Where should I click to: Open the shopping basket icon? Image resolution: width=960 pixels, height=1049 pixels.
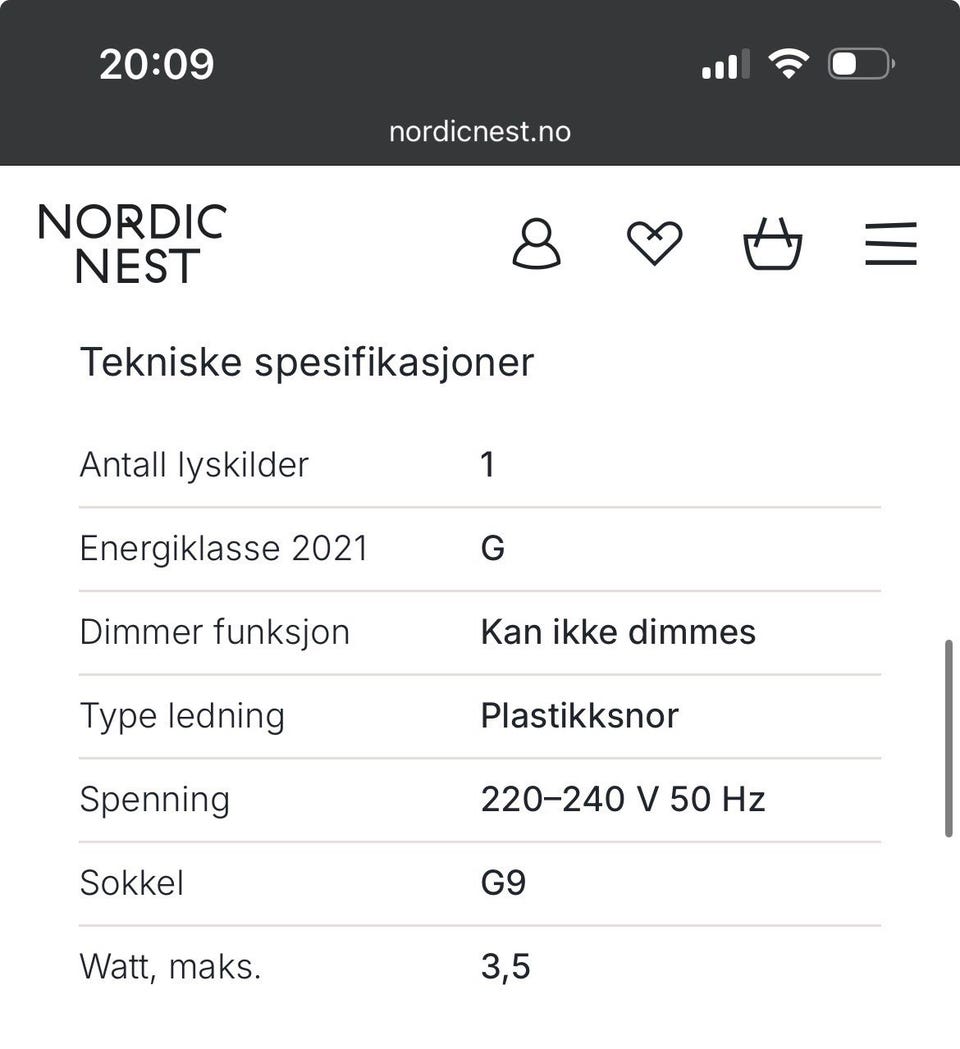(x=773, y=244)
